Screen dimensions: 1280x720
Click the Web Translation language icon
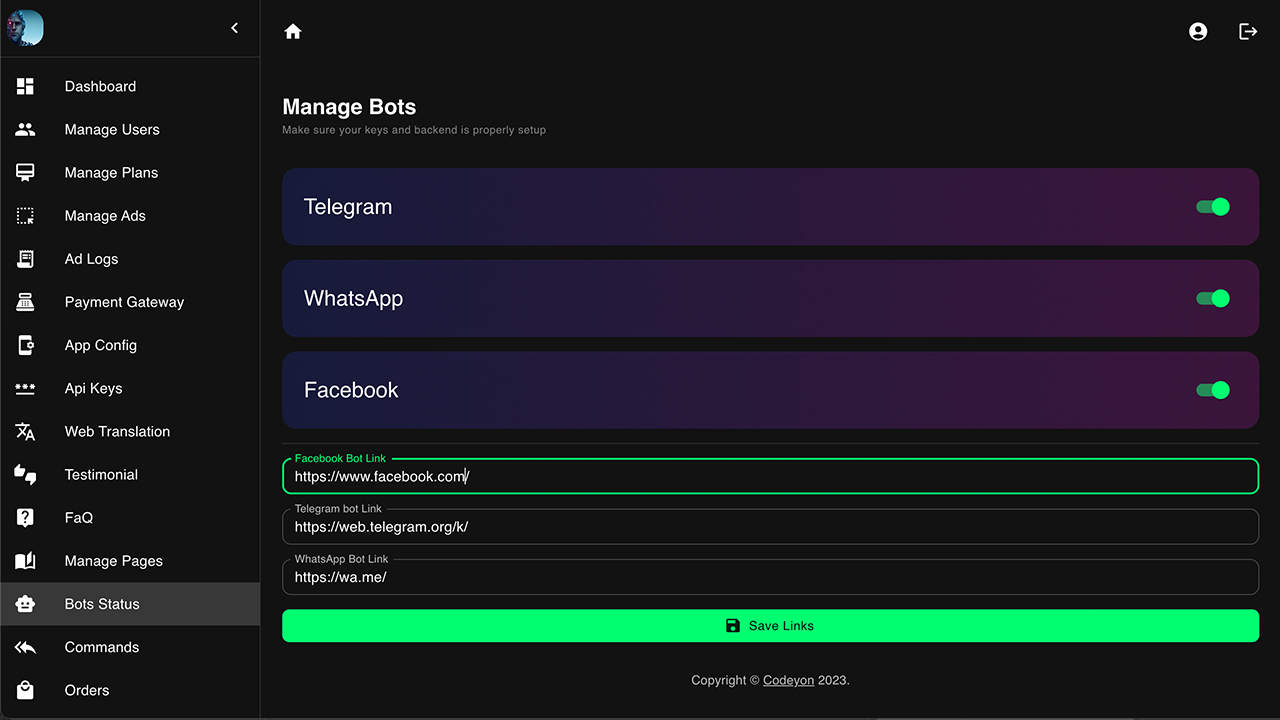(x=25, y=431)
